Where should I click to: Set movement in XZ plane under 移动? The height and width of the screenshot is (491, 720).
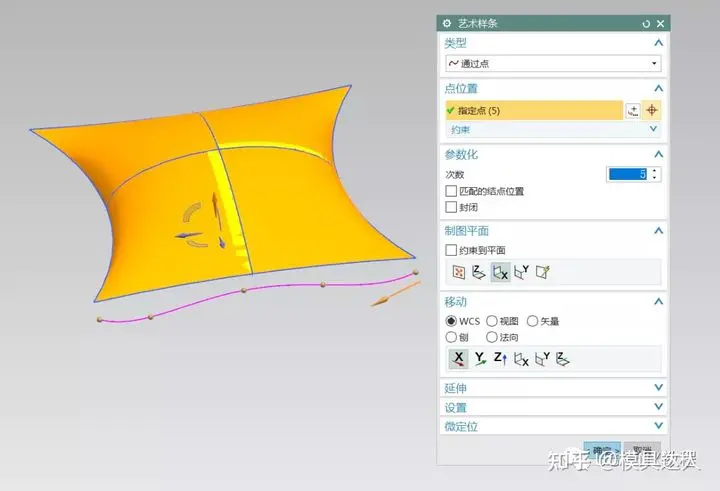coord(542,359)
